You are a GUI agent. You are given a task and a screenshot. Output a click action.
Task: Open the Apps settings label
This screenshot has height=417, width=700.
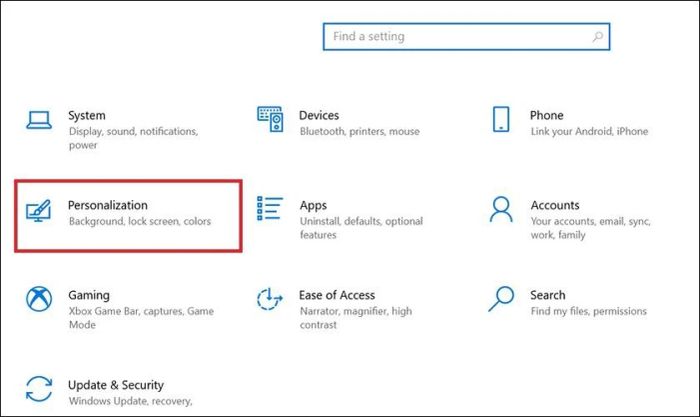tap(313, 205)
